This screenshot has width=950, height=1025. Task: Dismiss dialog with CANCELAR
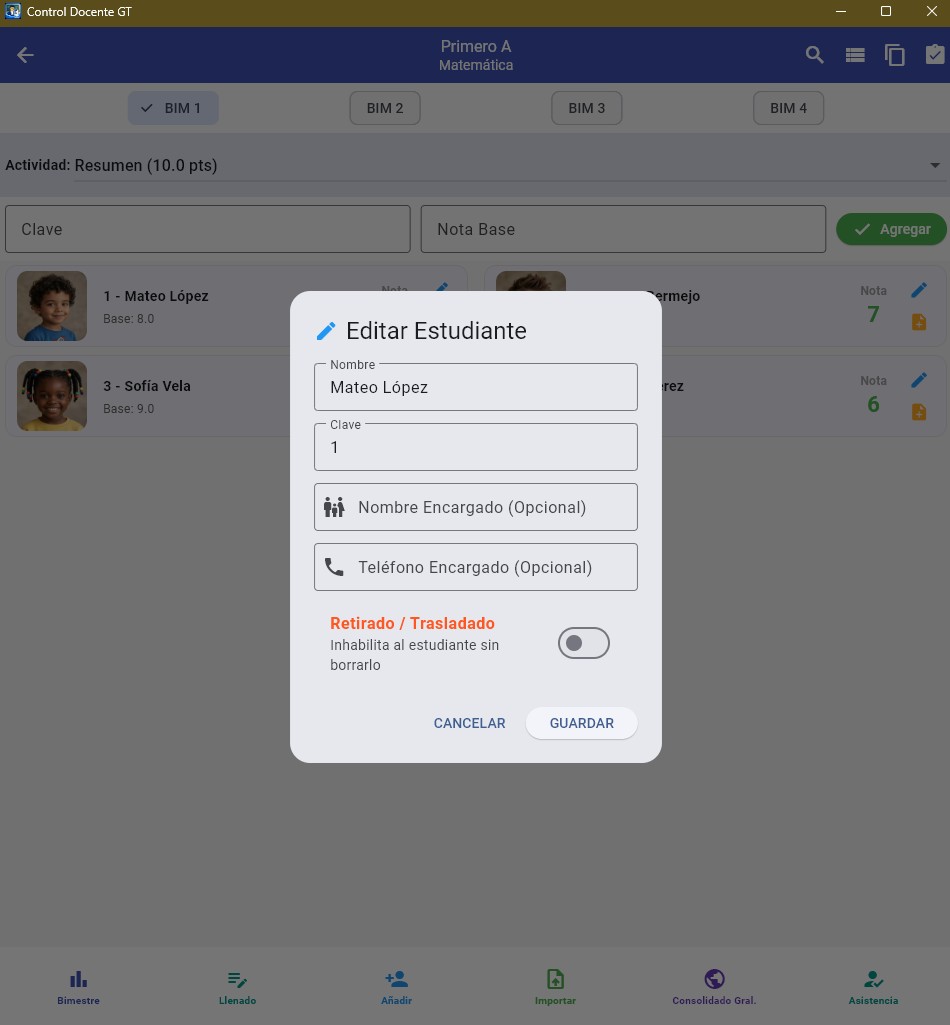pos(469,723)
